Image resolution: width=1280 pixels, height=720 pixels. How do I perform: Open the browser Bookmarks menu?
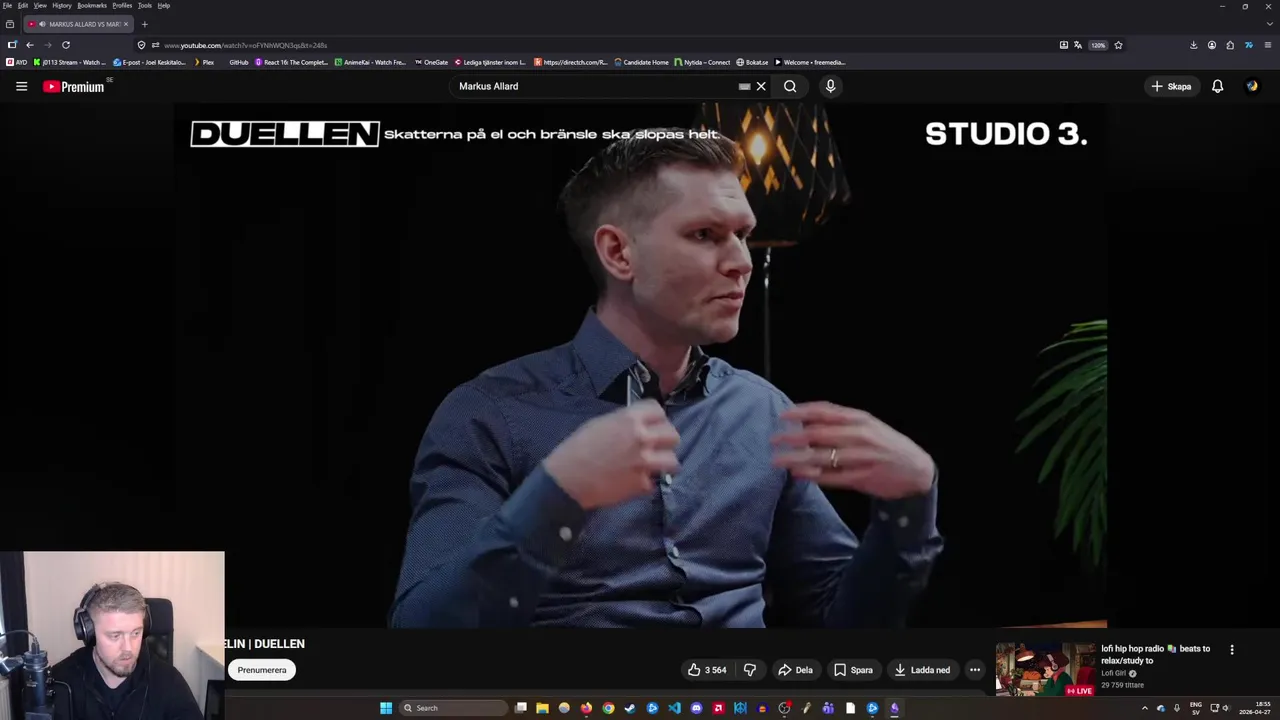(92, 5)
